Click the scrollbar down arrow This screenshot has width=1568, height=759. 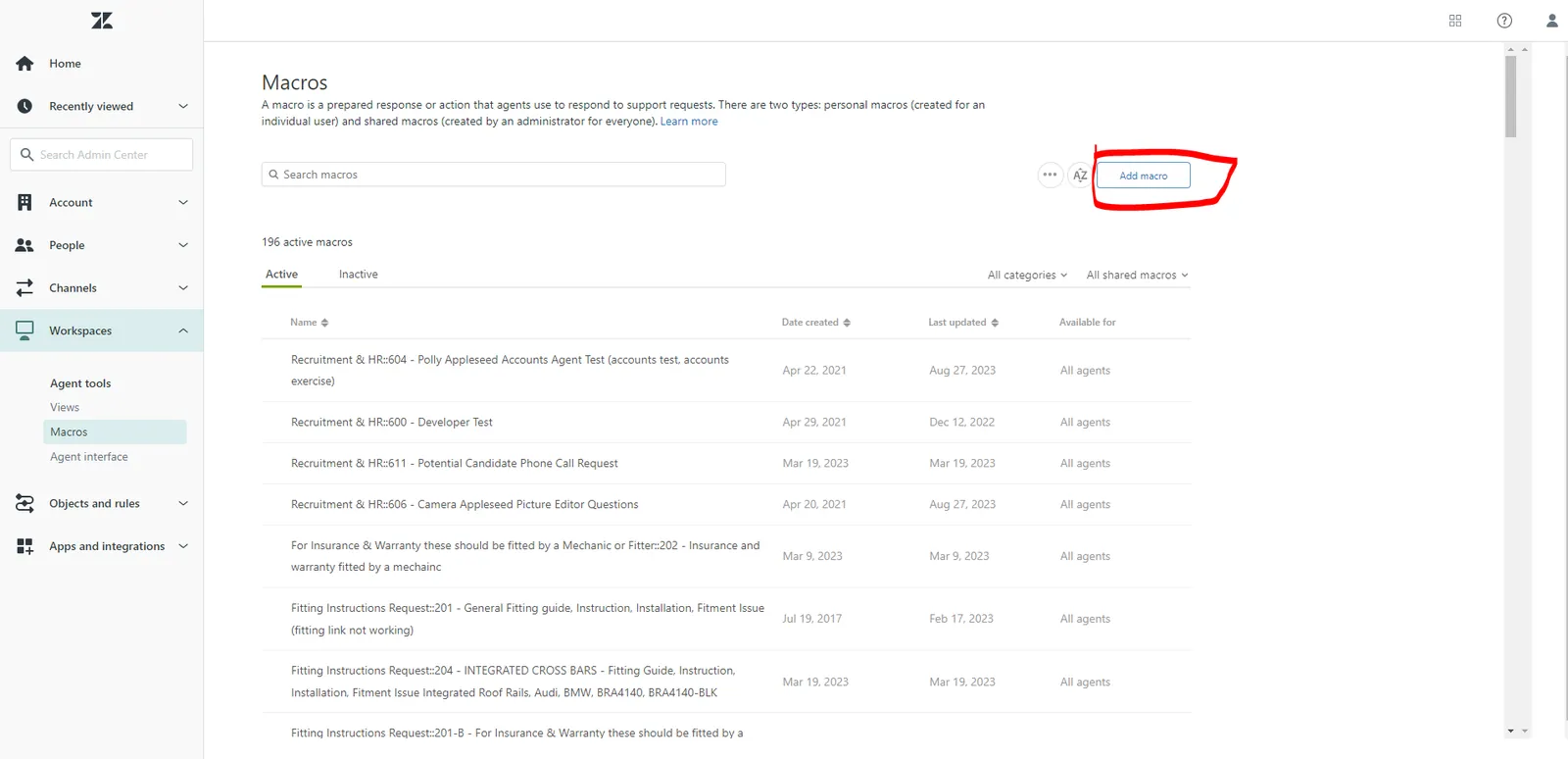[1511, 731]
